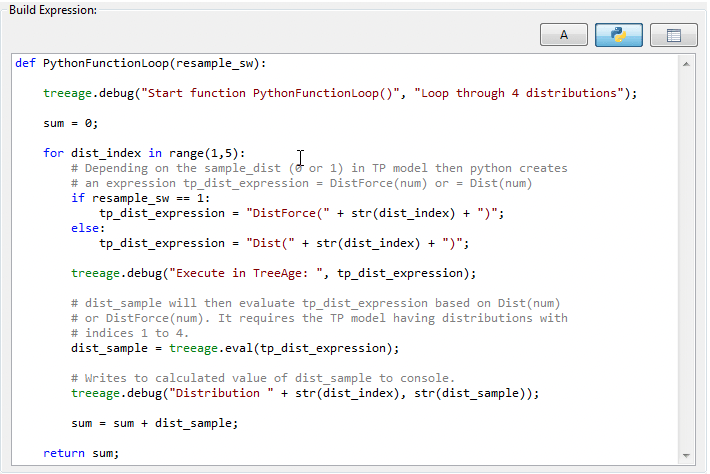Click the scrollbar down arrow in code editor
The height and width of the screenshot is (474, 710).
[686, 455]
